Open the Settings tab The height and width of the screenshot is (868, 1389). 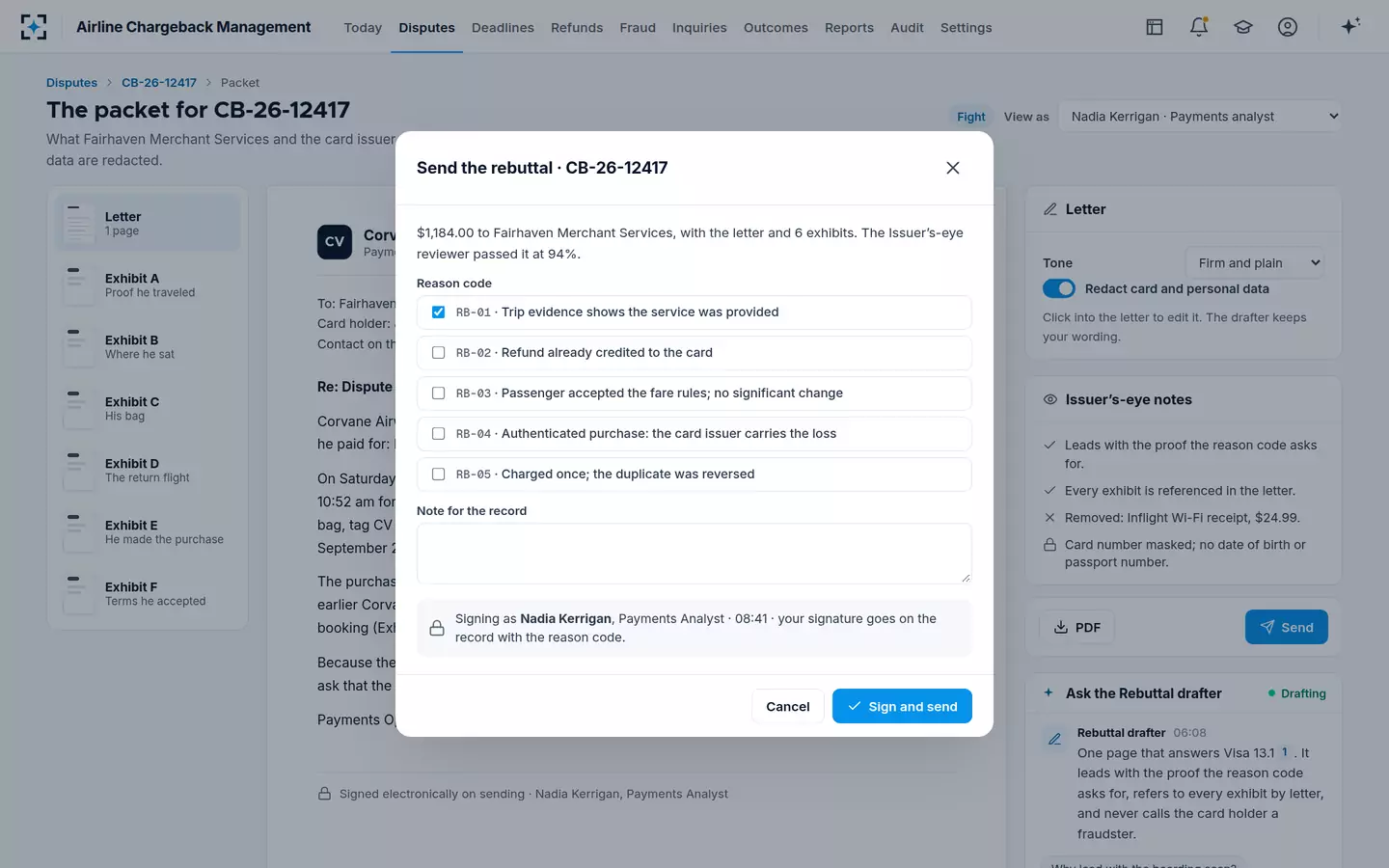(966, 28)
